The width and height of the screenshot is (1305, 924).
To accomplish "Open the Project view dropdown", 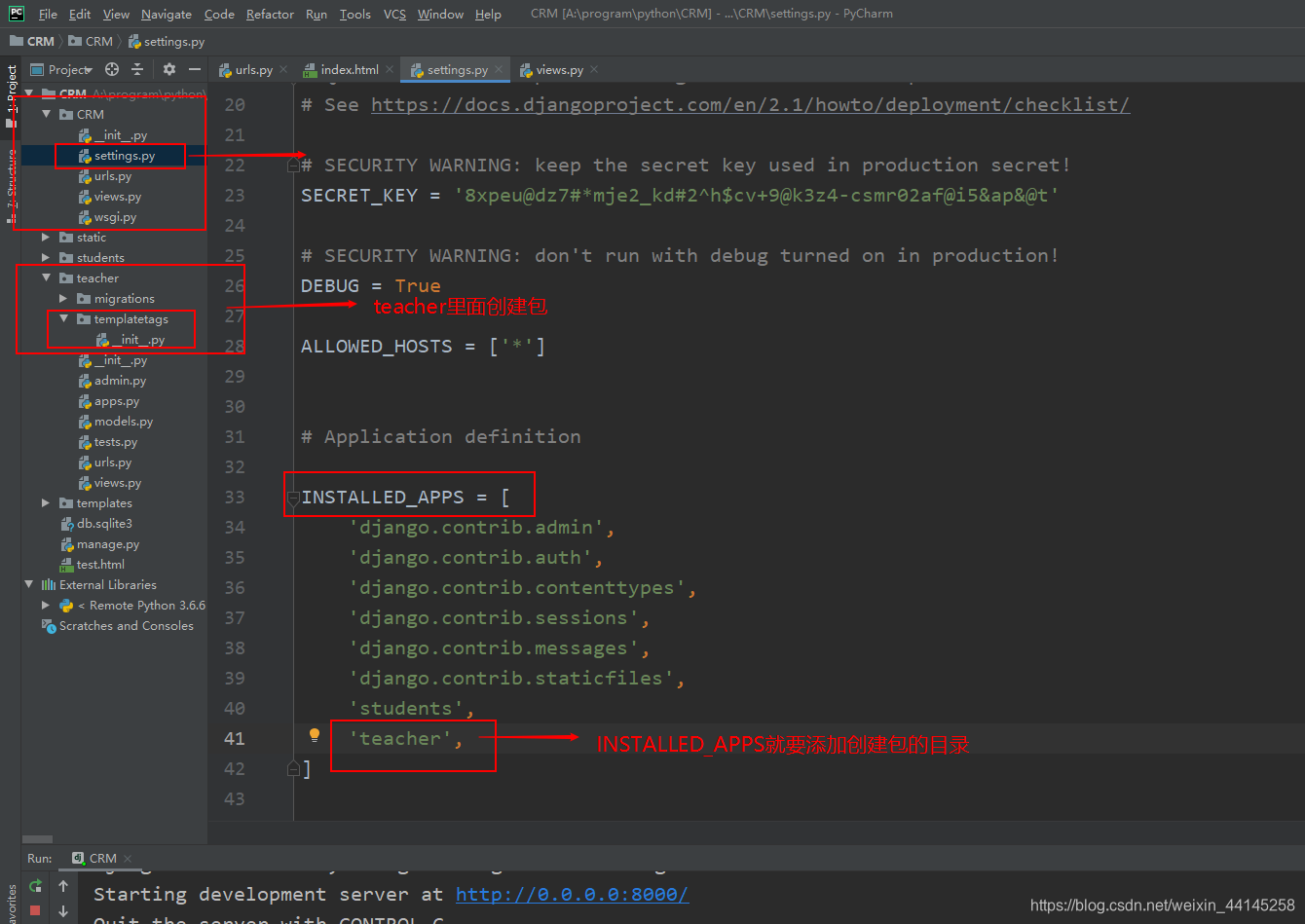I will [x=61, y=69].
